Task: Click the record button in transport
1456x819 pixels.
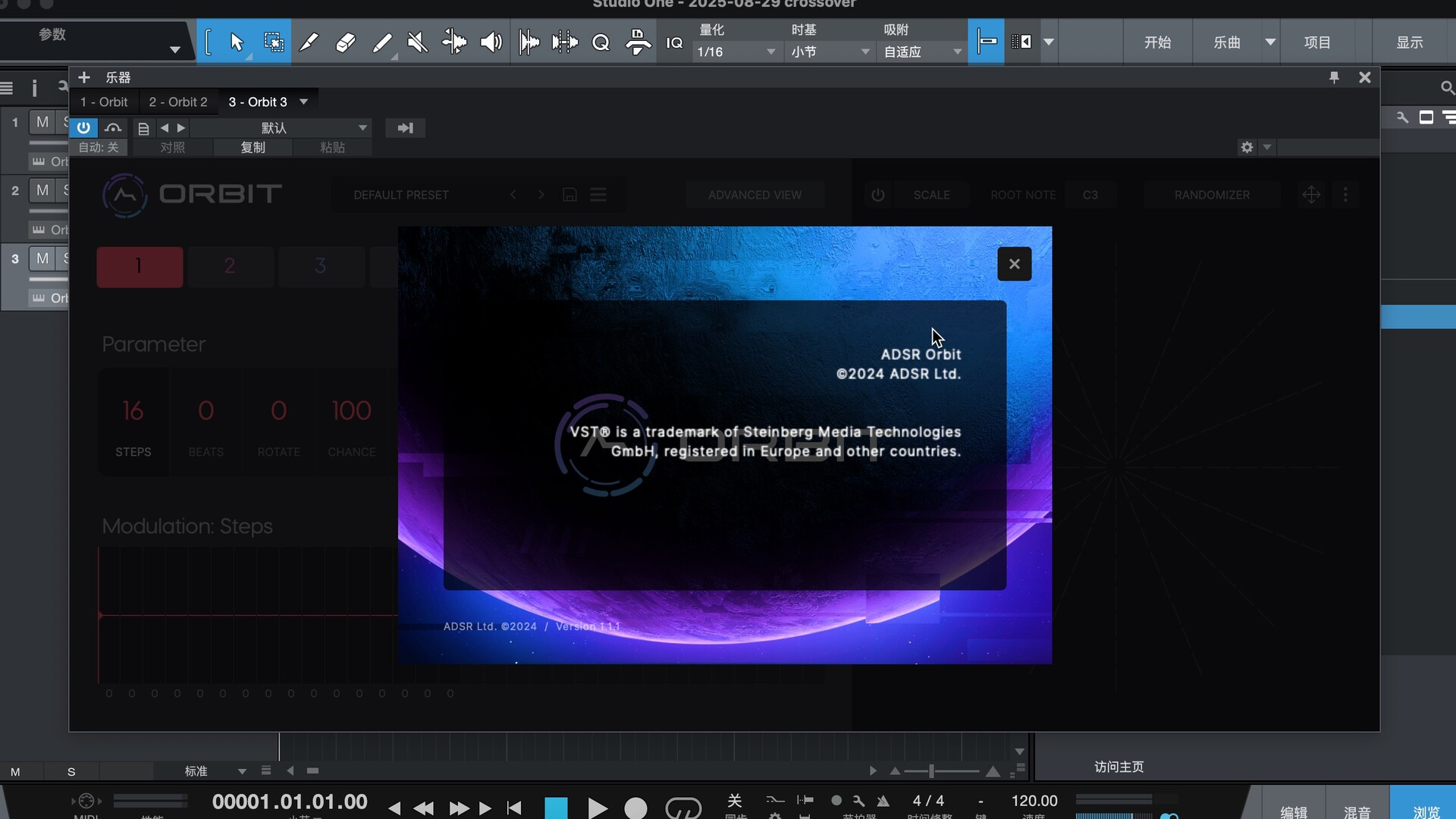Action: click(635, 808)
